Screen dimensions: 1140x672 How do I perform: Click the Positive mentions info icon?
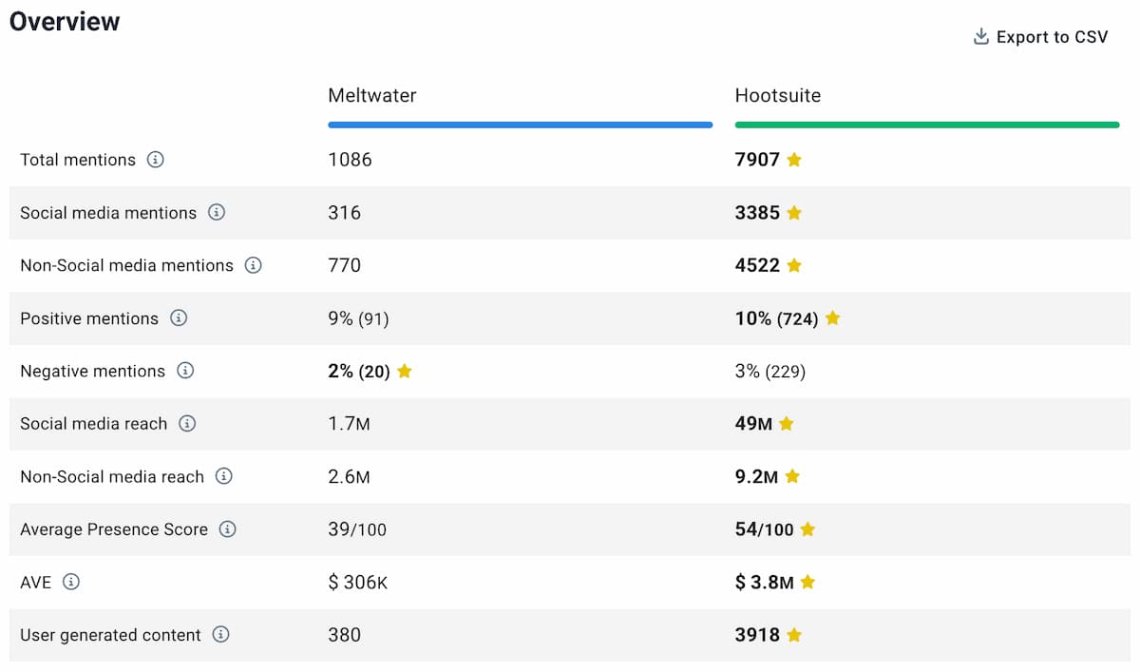(x=179, y=318)
